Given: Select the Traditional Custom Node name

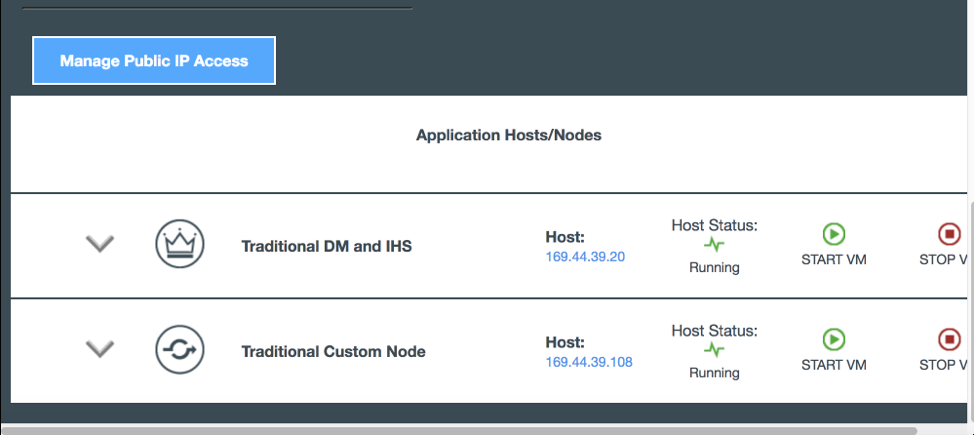Looking at the screenshot, I should coord(333,351).
